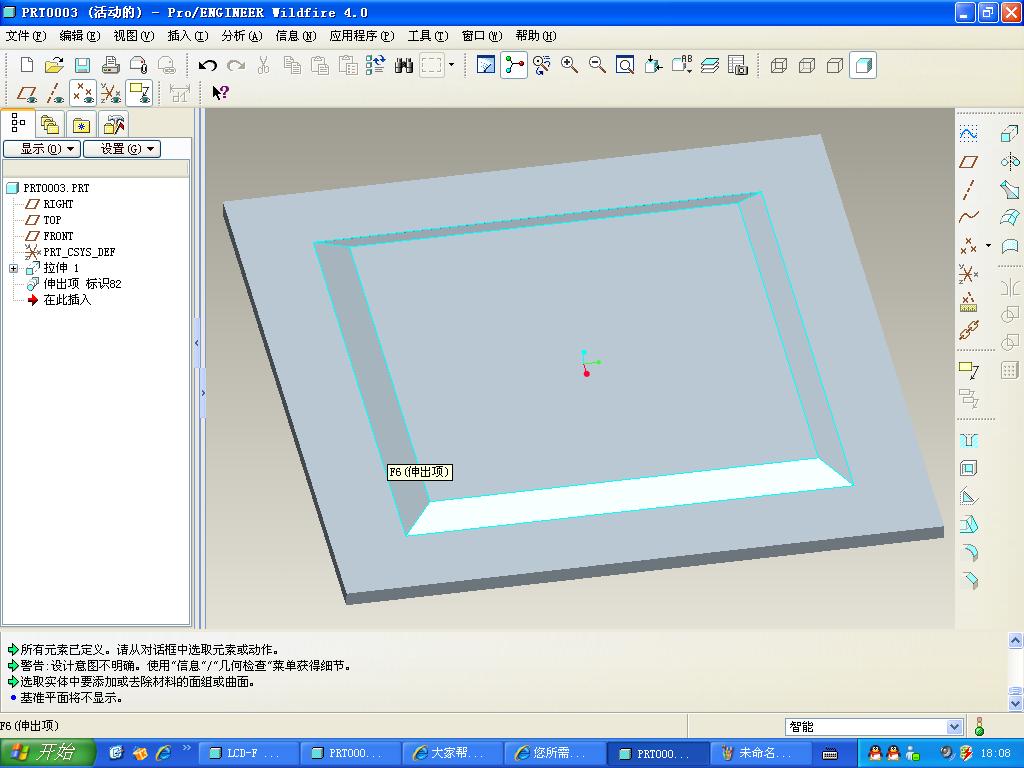Screen dimensions: 1024x768
Task: Switch to hidden line display mode
Action: point(807,65)
